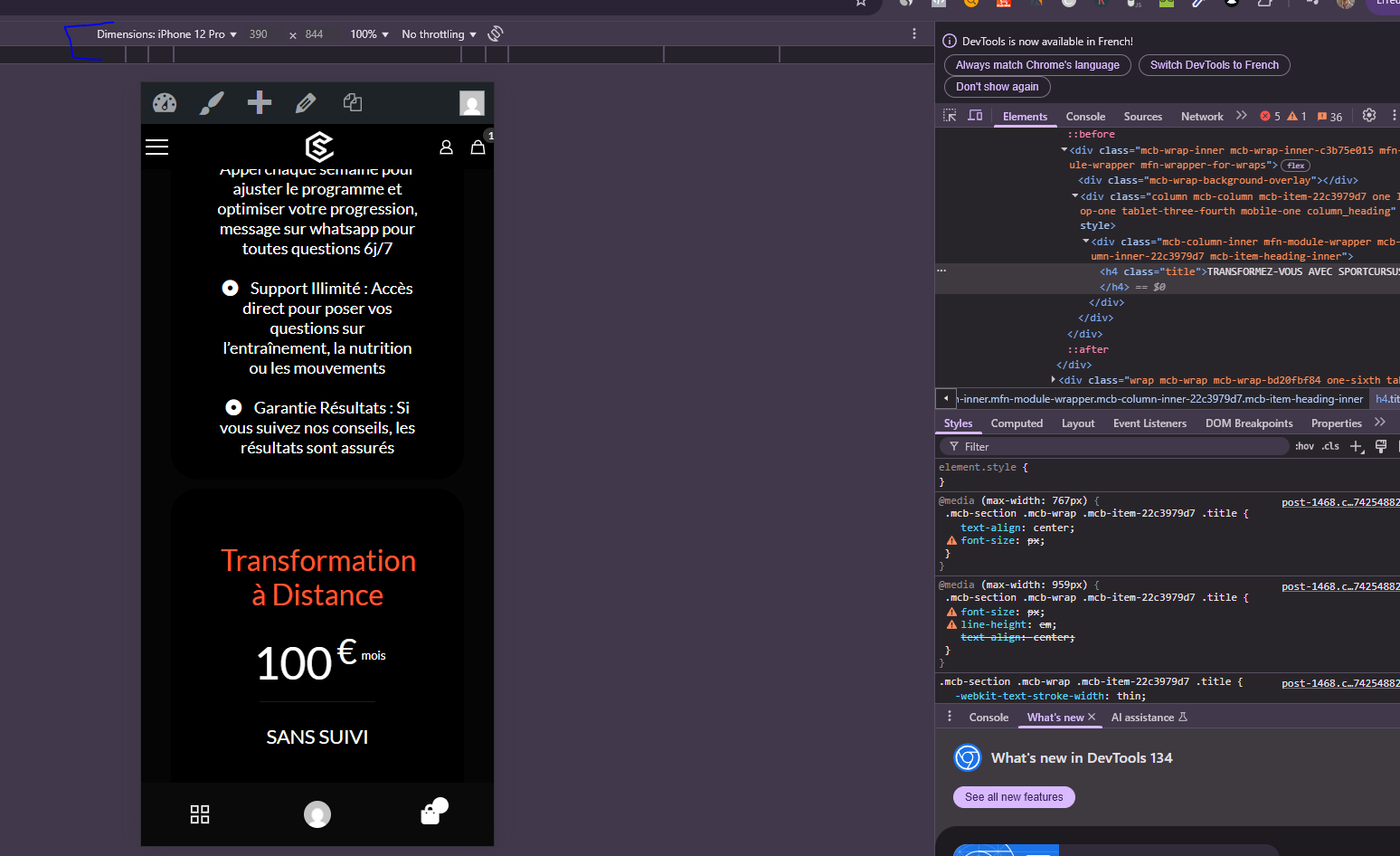Toggle the .cls classes panel
Viewport: 1400px width, 856px height.
click(1330, 446)
